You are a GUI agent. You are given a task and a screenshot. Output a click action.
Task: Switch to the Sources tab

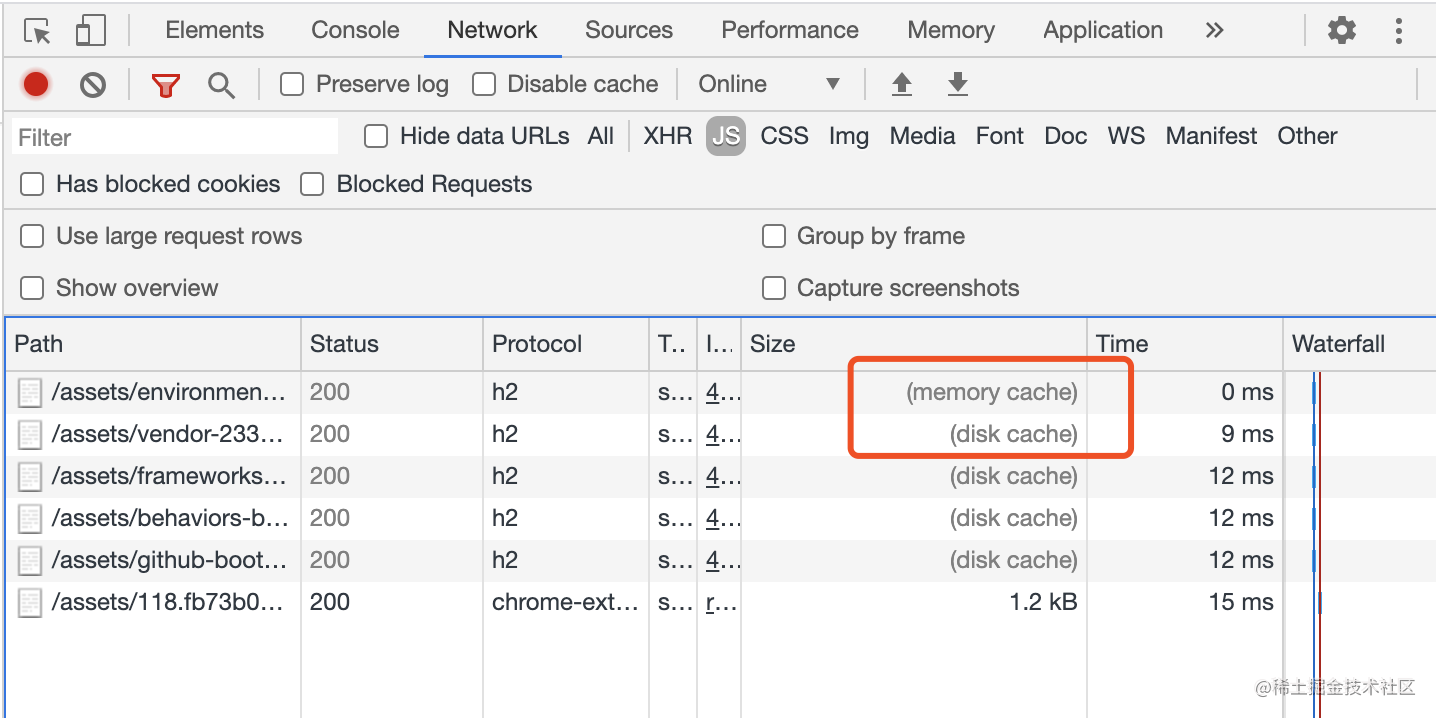coord(629,30)
